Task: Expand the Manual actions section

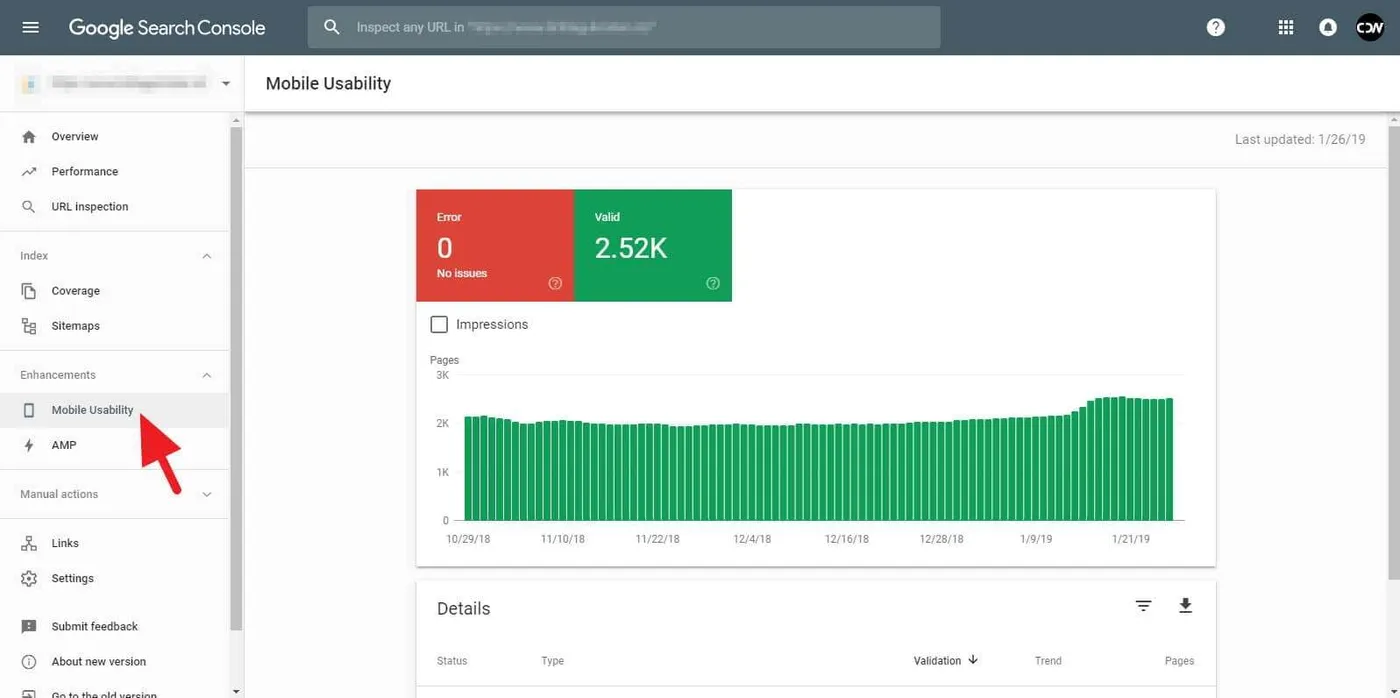Action: tap(207, 494)
